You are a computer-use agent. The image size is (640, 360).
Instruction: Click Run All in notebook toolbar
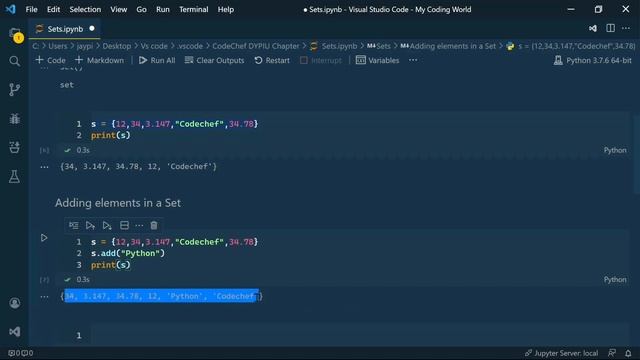[x=157, y=60]
